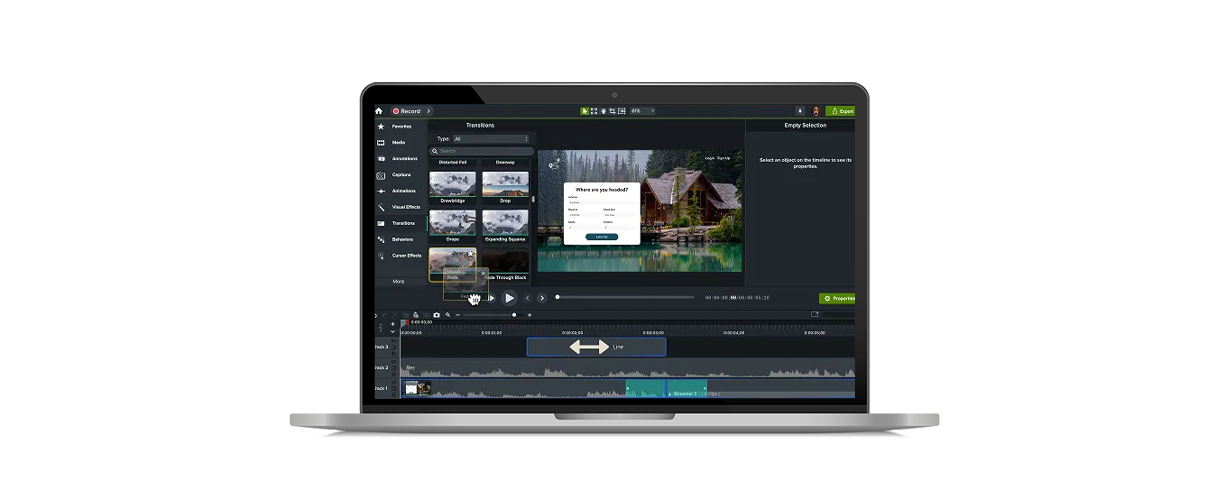Collapse tracks with the chevron under the add-track icon

[x=392, y=331]
